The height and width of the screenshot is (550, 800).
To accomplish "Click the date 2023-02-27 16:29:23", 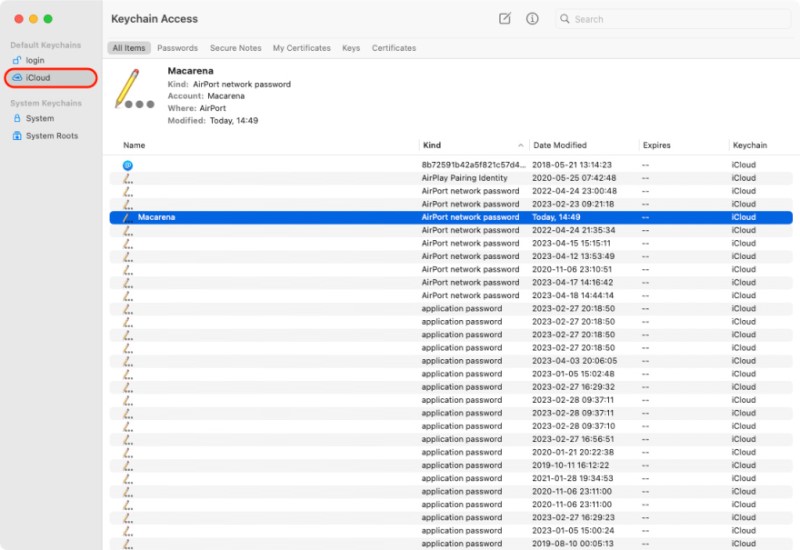I will click(x=573, y=518).
